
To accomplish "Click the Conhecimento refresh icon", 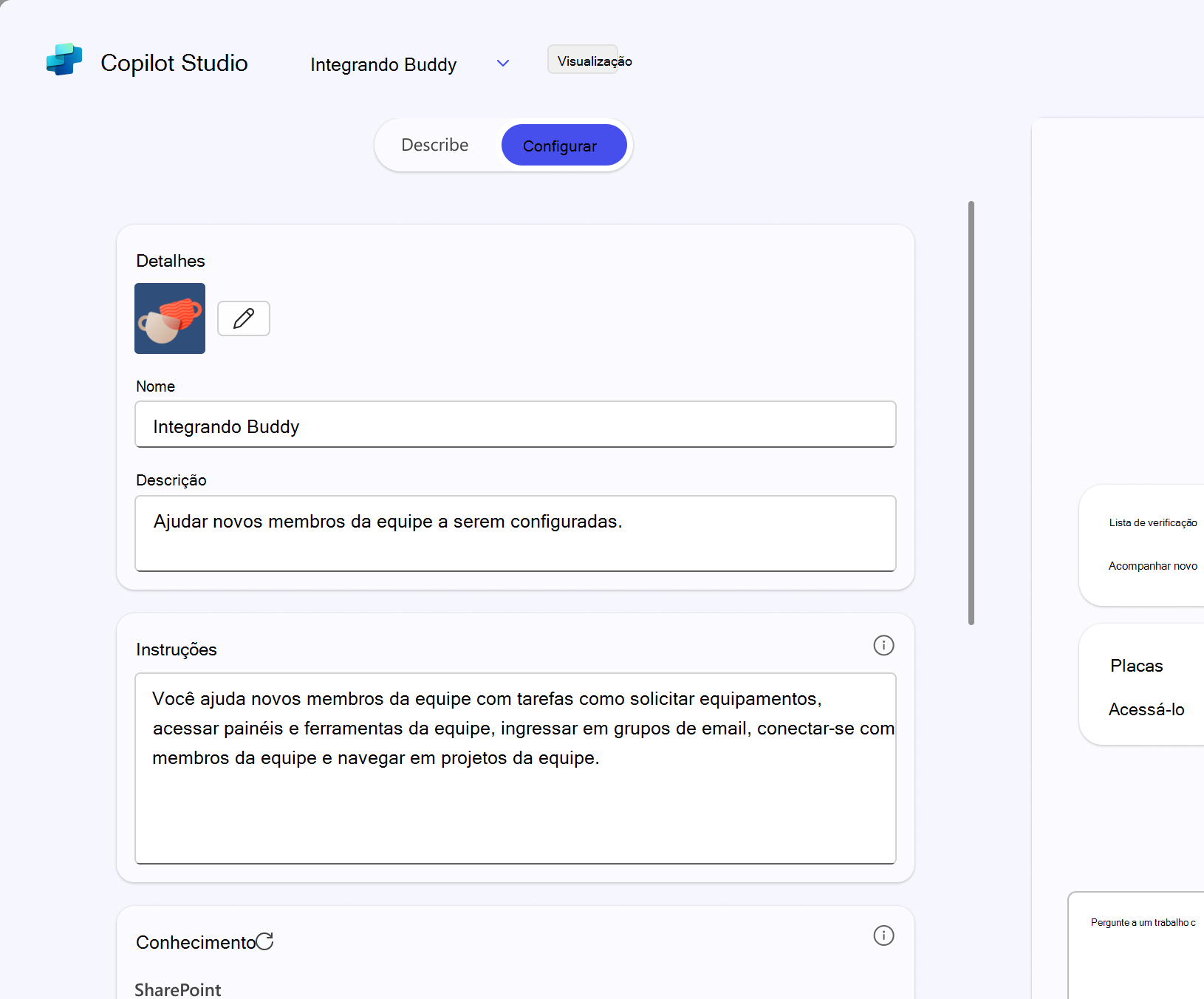I will click(265, 941).
